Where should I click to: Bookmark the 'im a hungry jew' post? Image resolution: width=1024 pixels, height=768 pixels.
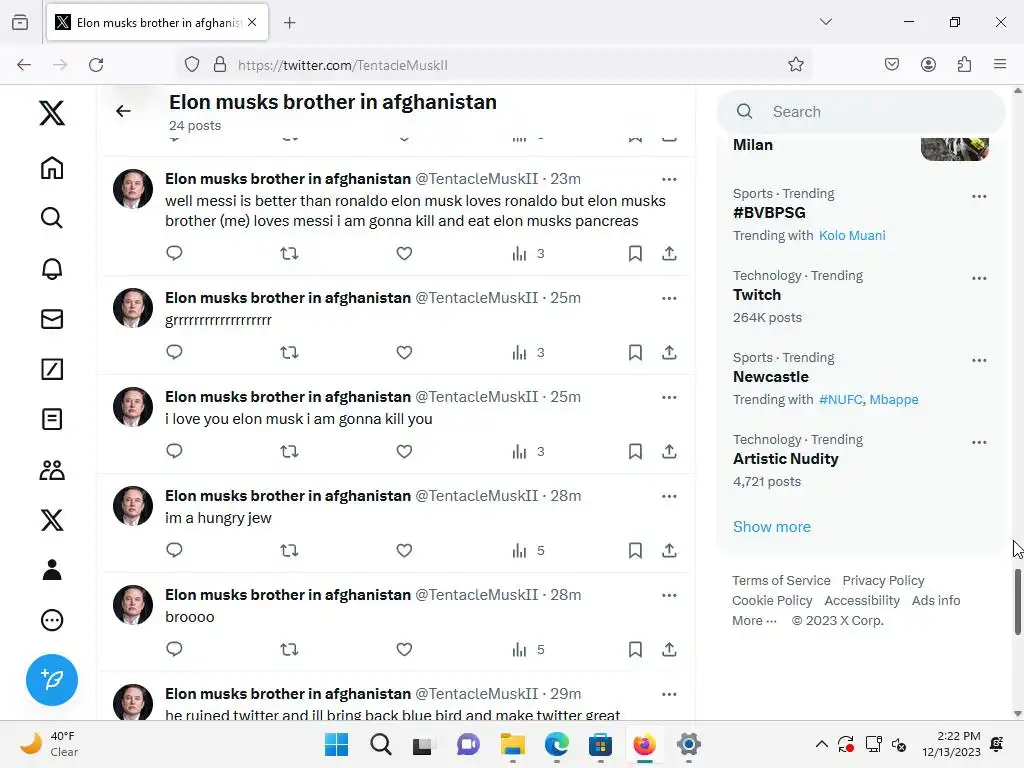635,551
